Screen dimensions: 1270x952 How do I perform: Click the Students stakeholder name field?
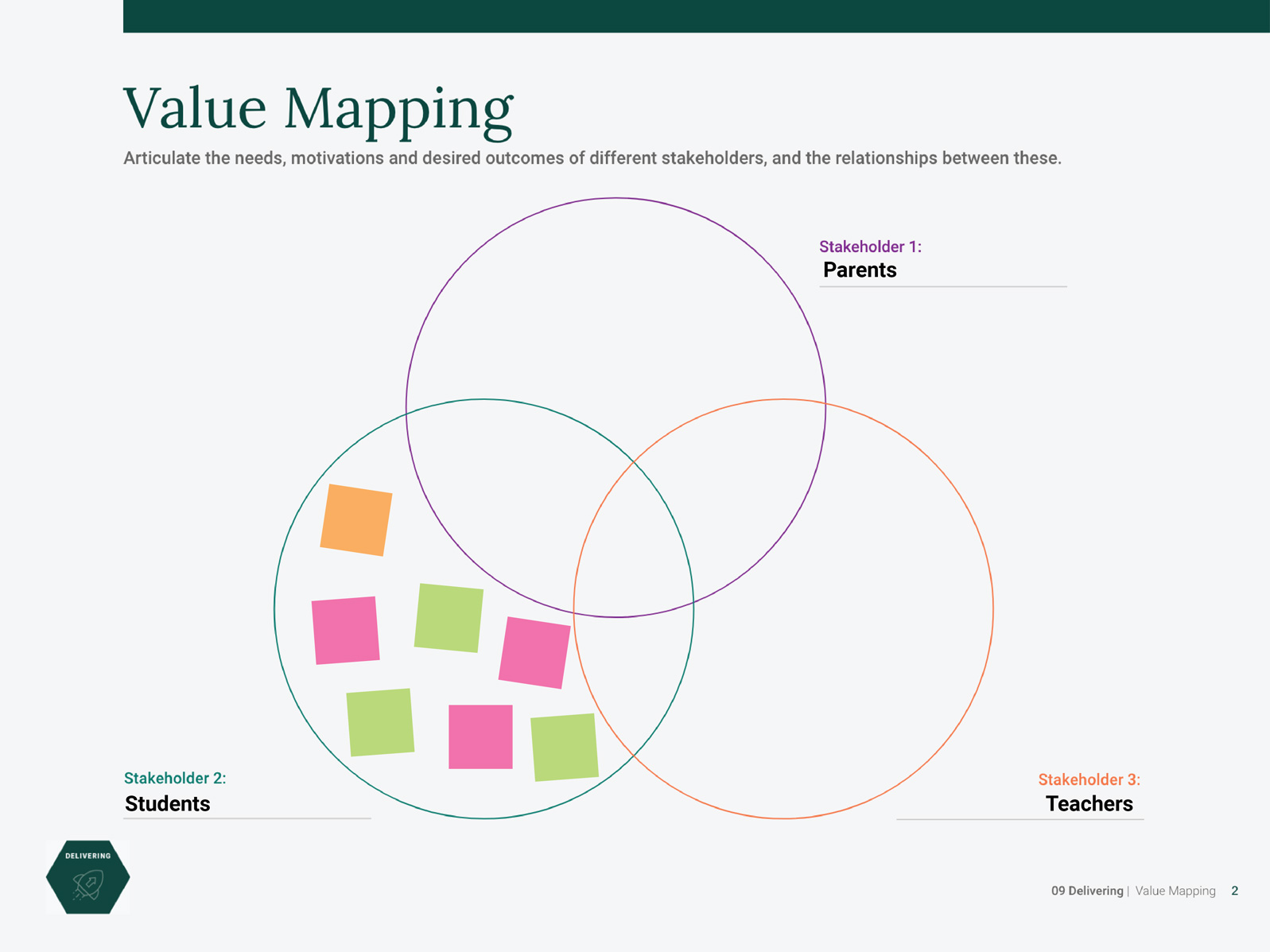(x=247, y=803)
